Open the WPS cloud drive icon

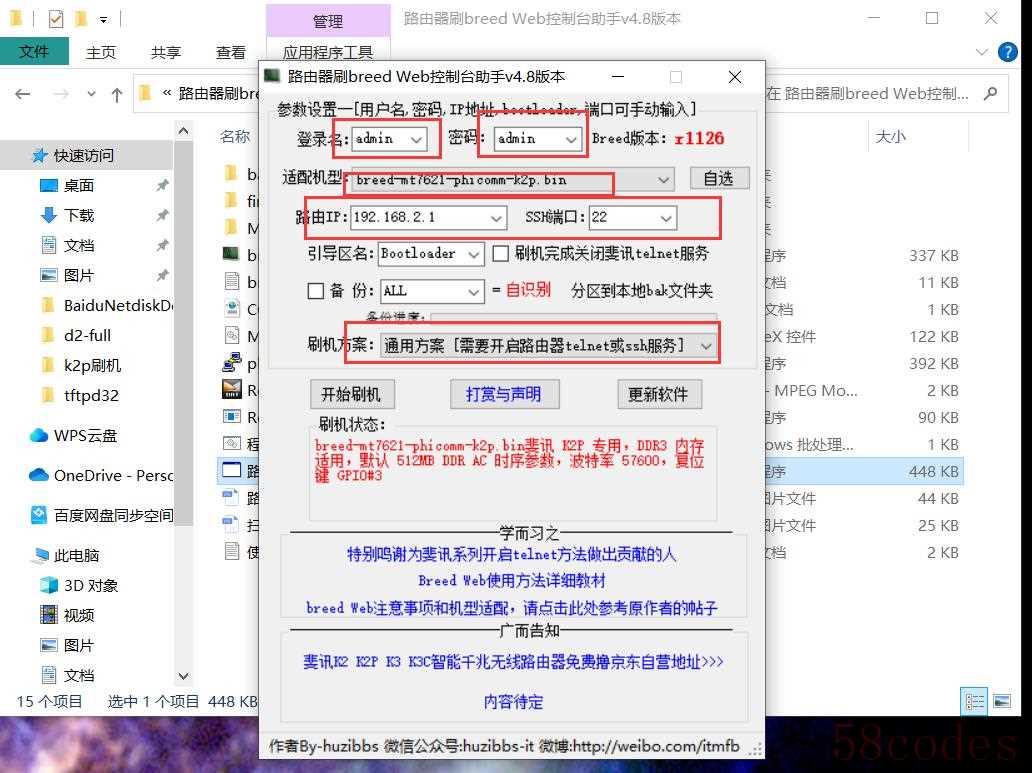point(39,435)
